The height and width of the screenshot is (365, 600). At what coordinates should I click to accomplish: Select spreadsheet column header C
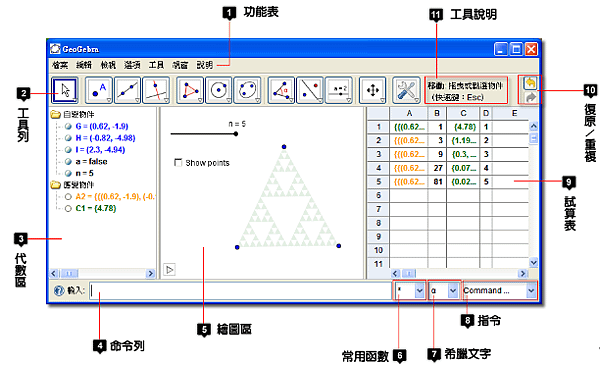point(463,113)
